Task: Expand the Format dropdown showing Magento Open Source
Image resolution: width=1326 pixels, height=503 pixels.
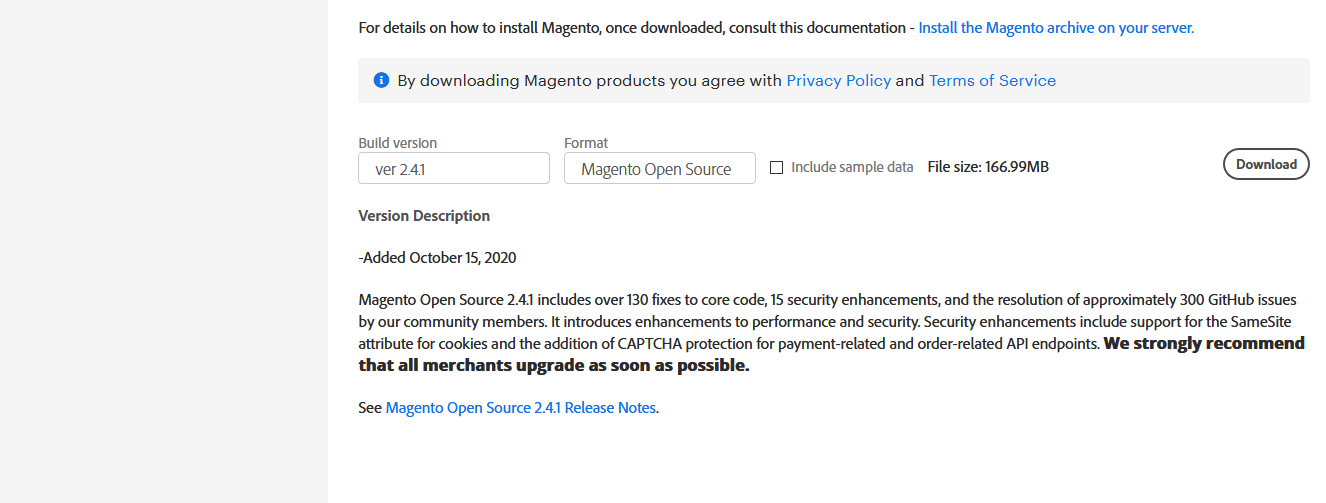Action: pos(659,169)
